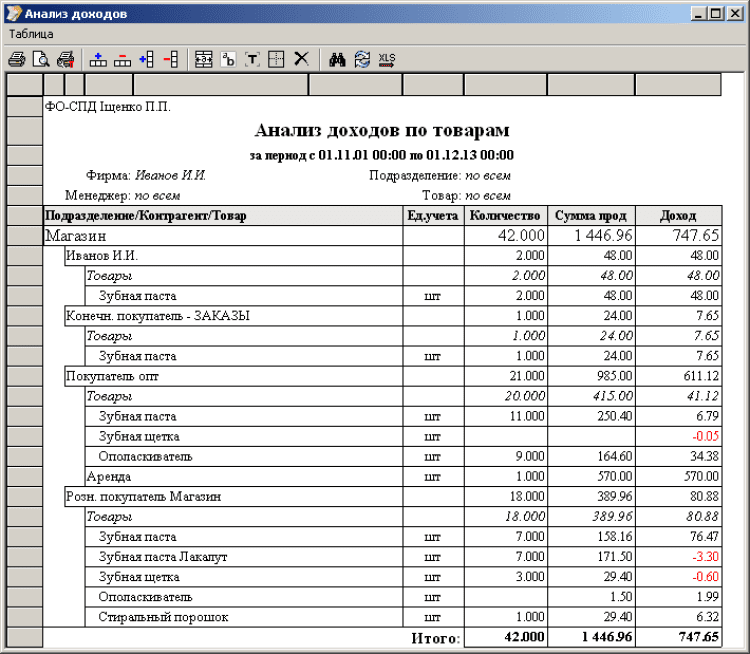750x654 pixels.
Task: Click the gray column header above Количество
Action: [506, 85]
